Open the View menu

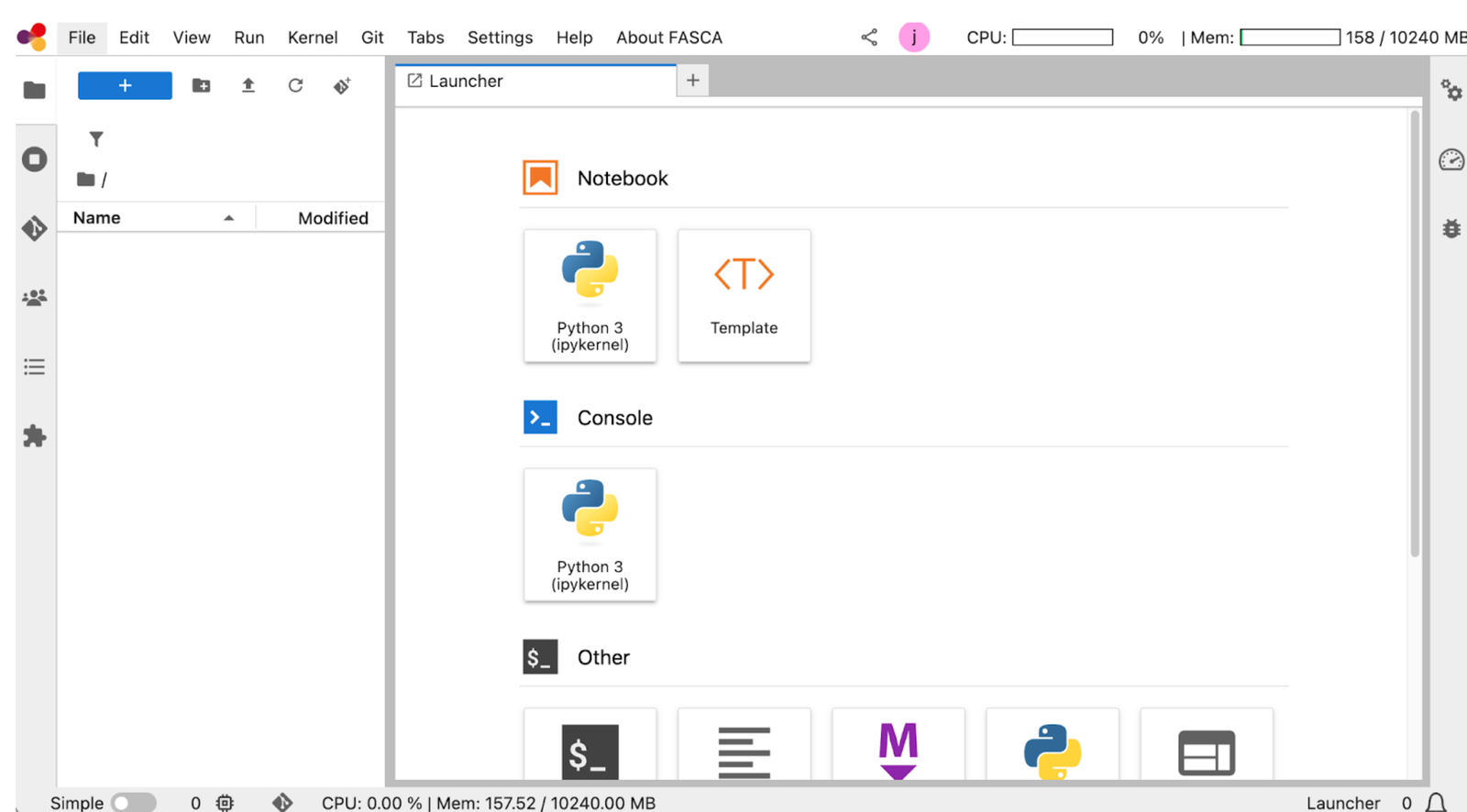tap(192, 38)
